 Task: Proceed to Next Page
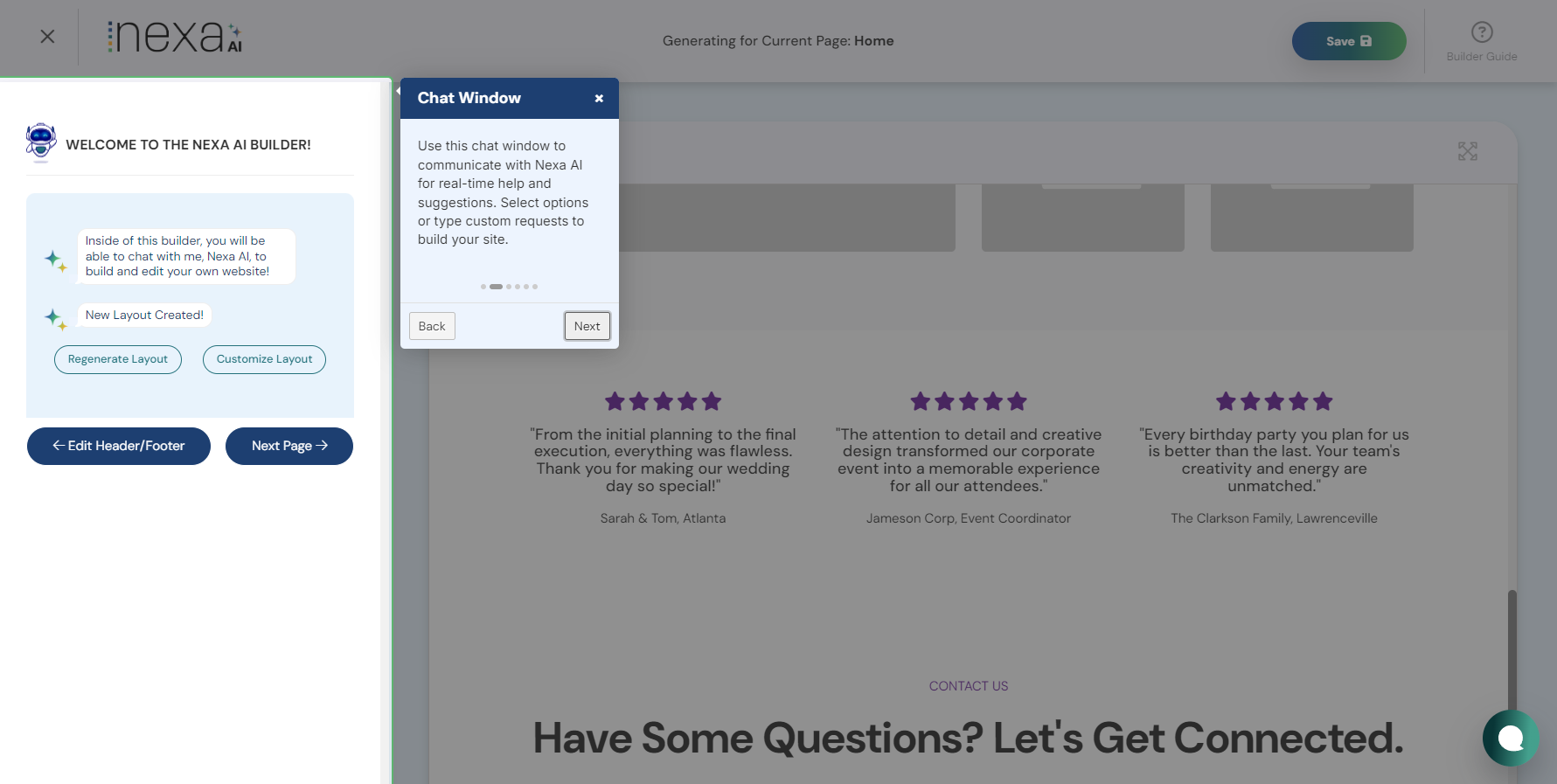(x=289, y=446)
